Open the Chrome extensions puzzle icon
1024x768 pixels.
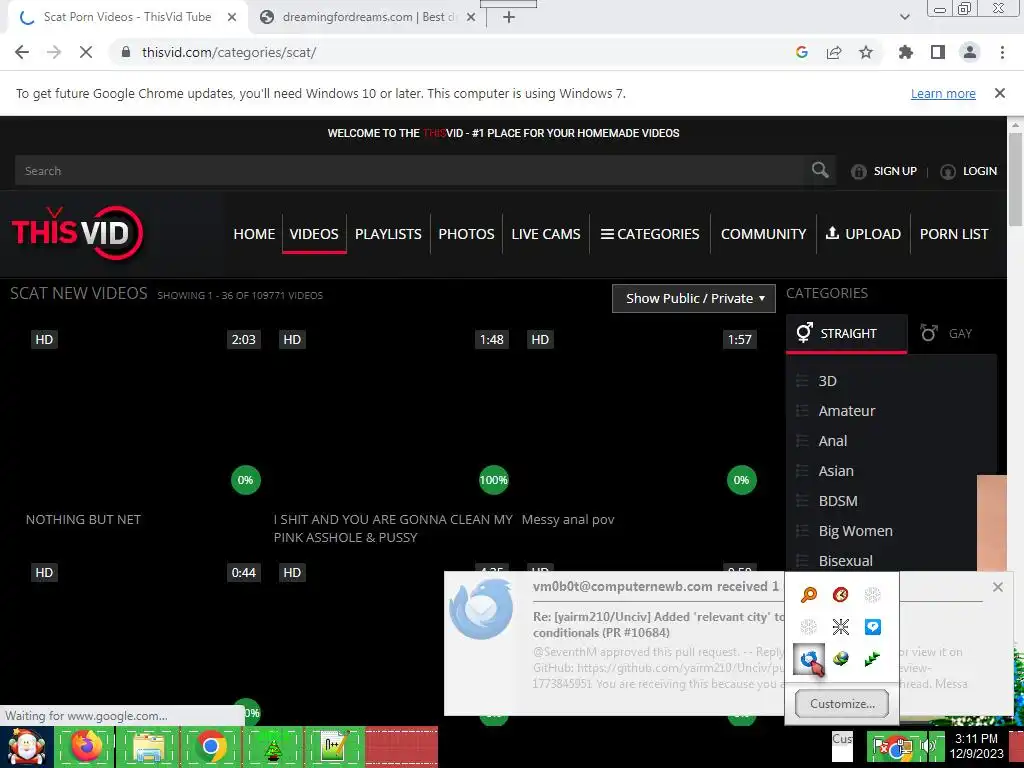906,52
